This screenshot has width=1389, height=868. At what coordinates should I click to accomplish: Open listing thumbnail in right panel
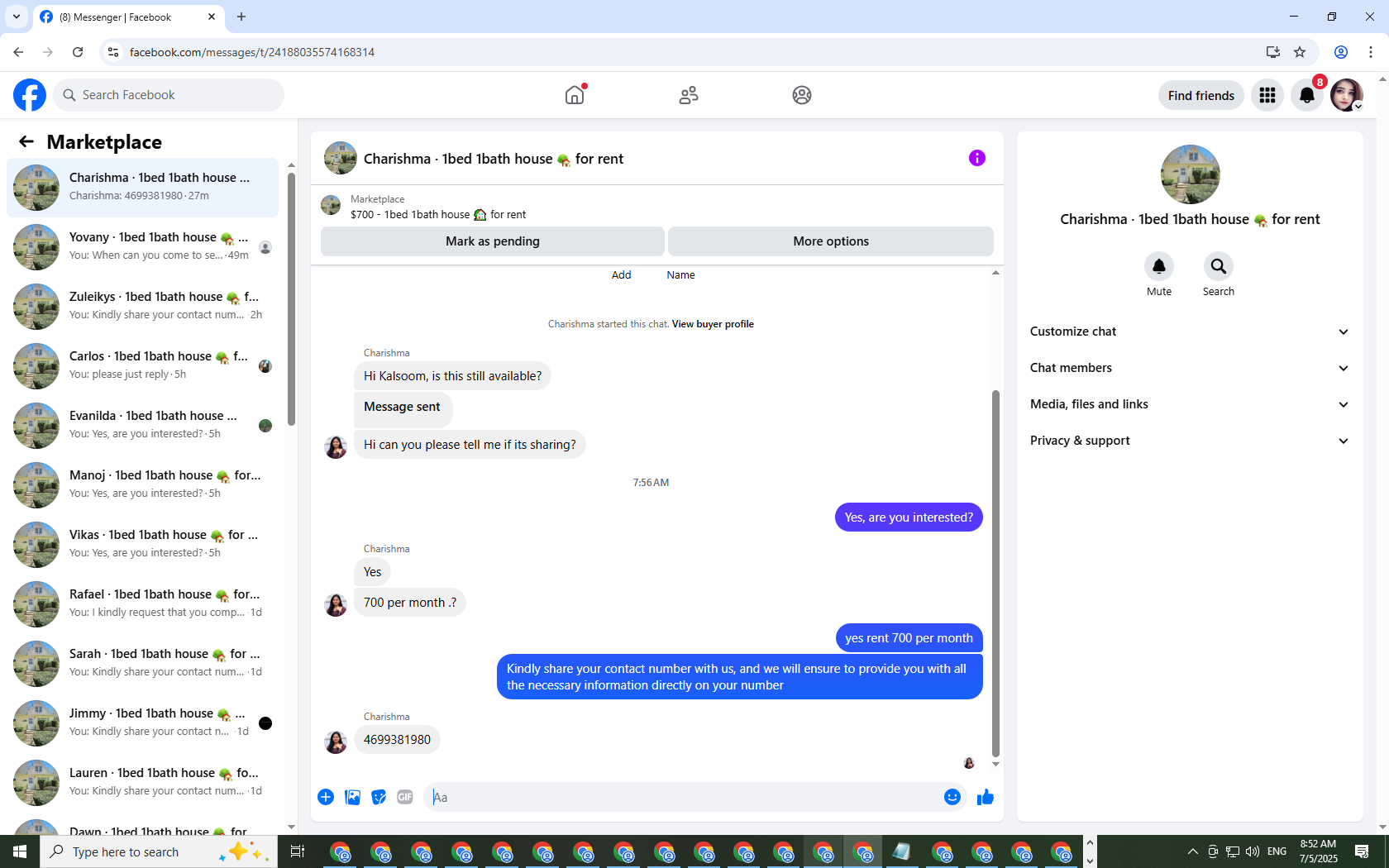coord(1191,174)
